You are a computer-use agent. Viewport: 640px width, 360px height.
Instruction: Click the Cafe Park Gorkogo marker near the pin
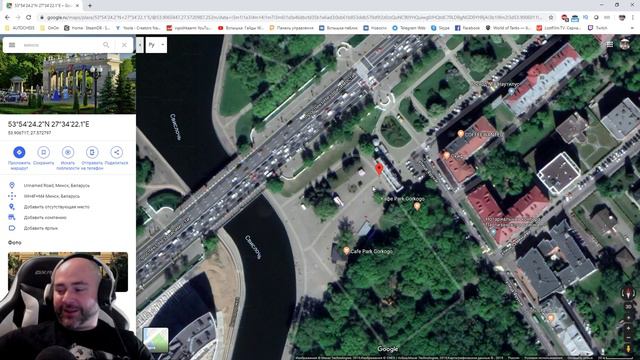pyautogui.click(x=417, y=206)
